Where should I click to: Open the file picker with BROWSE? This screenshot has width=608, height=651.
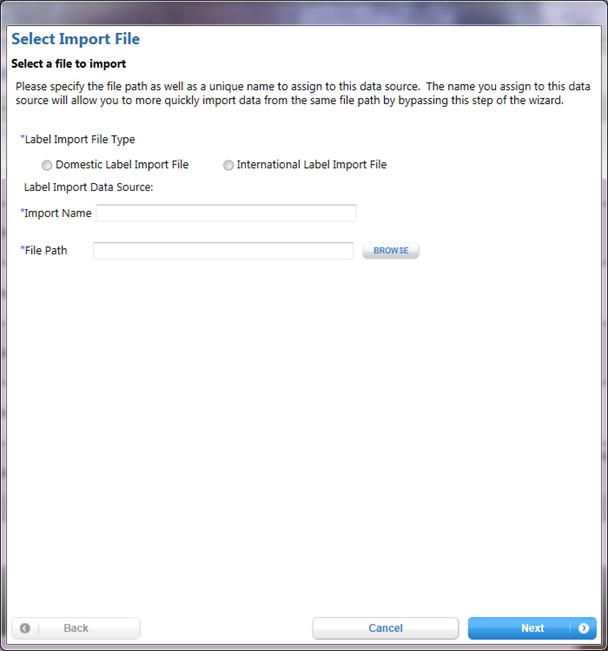(x=391, y=251)
